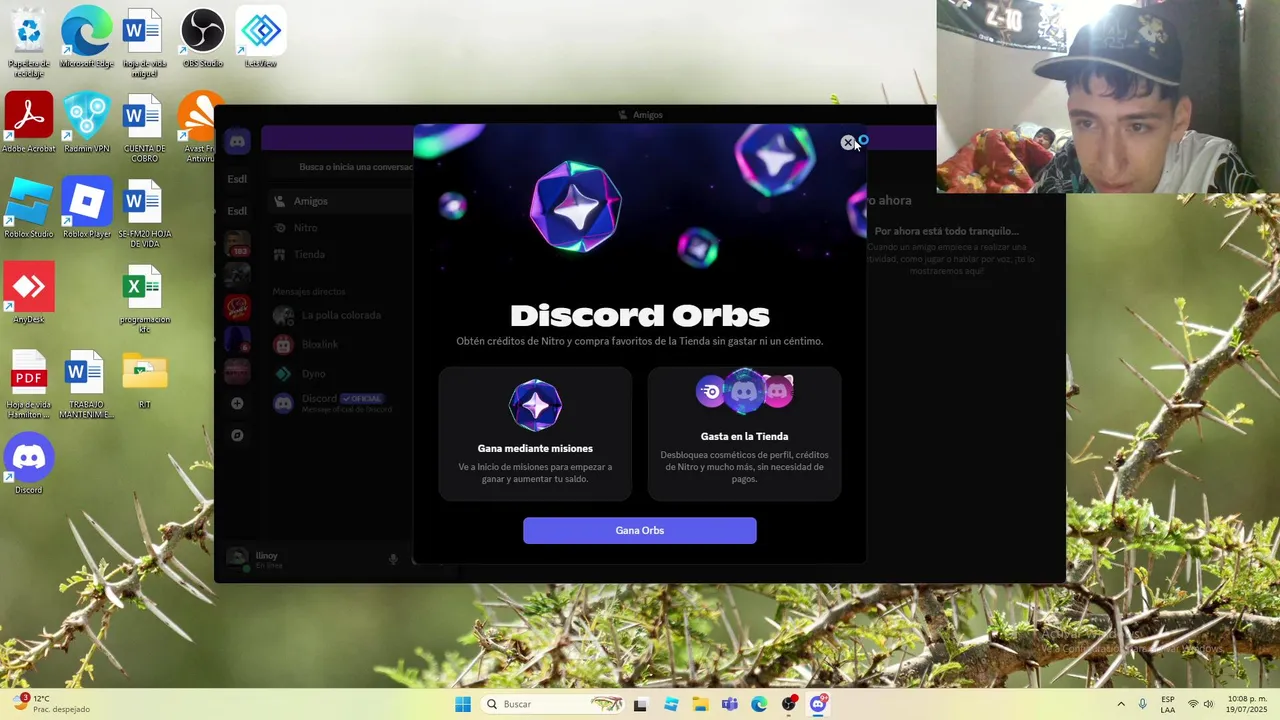Open Discord OFICIAL message thread
The height and width of the screenshot is (720, 1280).
pyautogui.click(x=340, y=403)
